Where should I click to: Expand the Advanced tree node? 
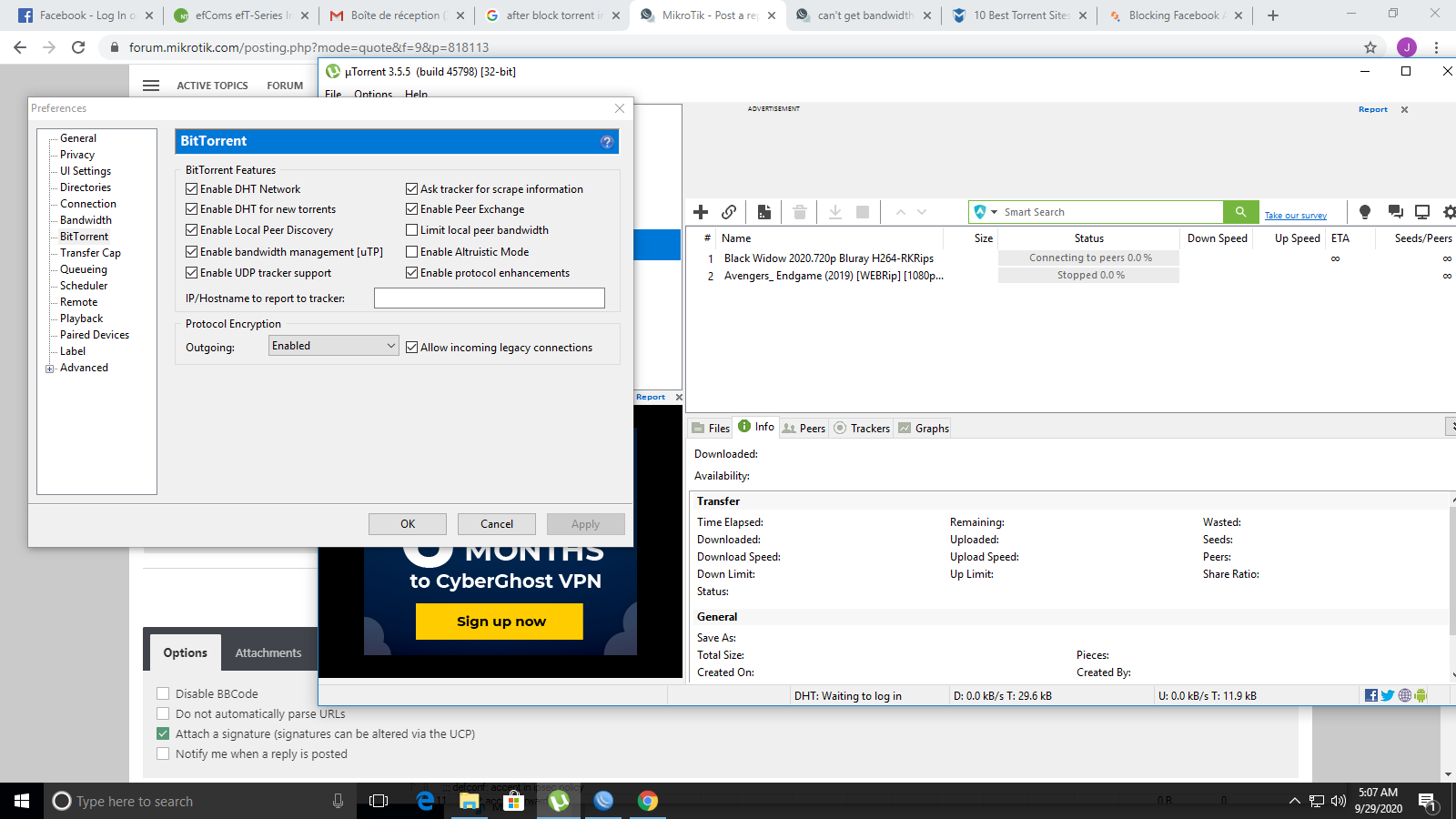pos(50,369)
